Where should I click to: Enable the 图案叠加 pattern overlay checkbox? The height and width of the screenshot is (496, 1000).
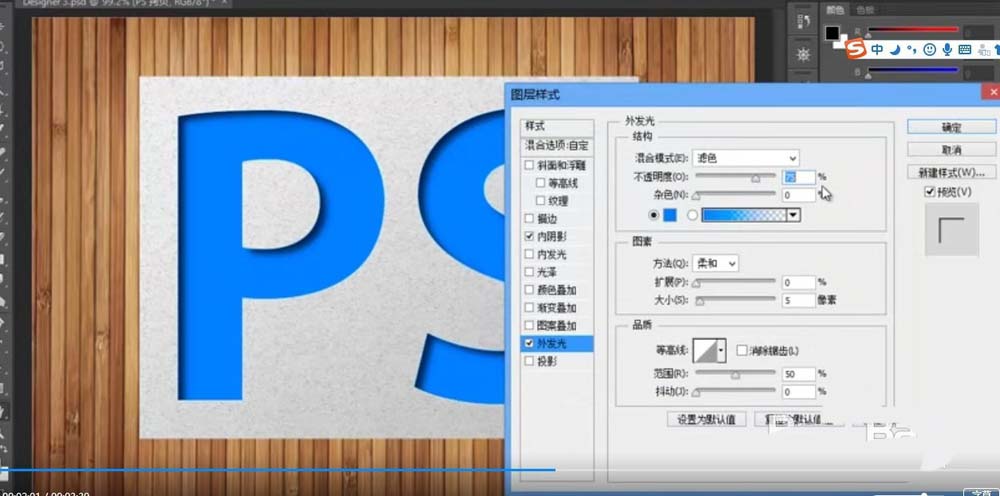(529, 326)
